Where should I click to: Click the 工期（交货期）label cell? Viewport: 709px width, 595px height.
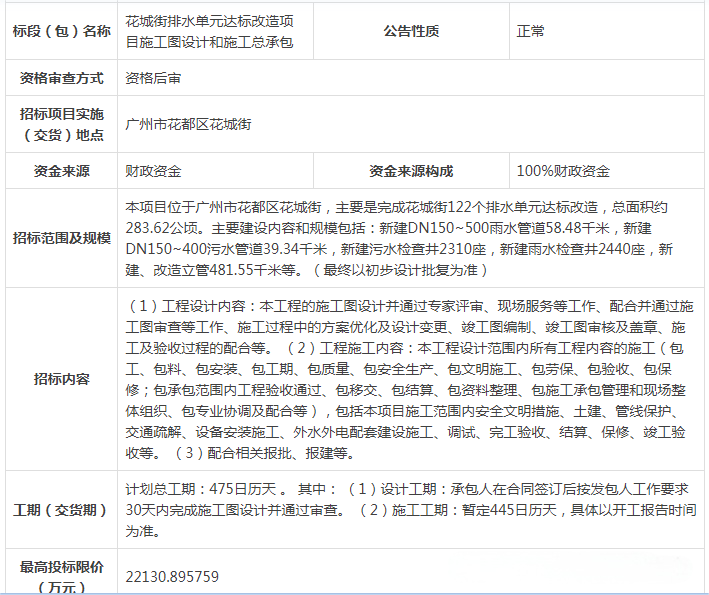(62, 509)
